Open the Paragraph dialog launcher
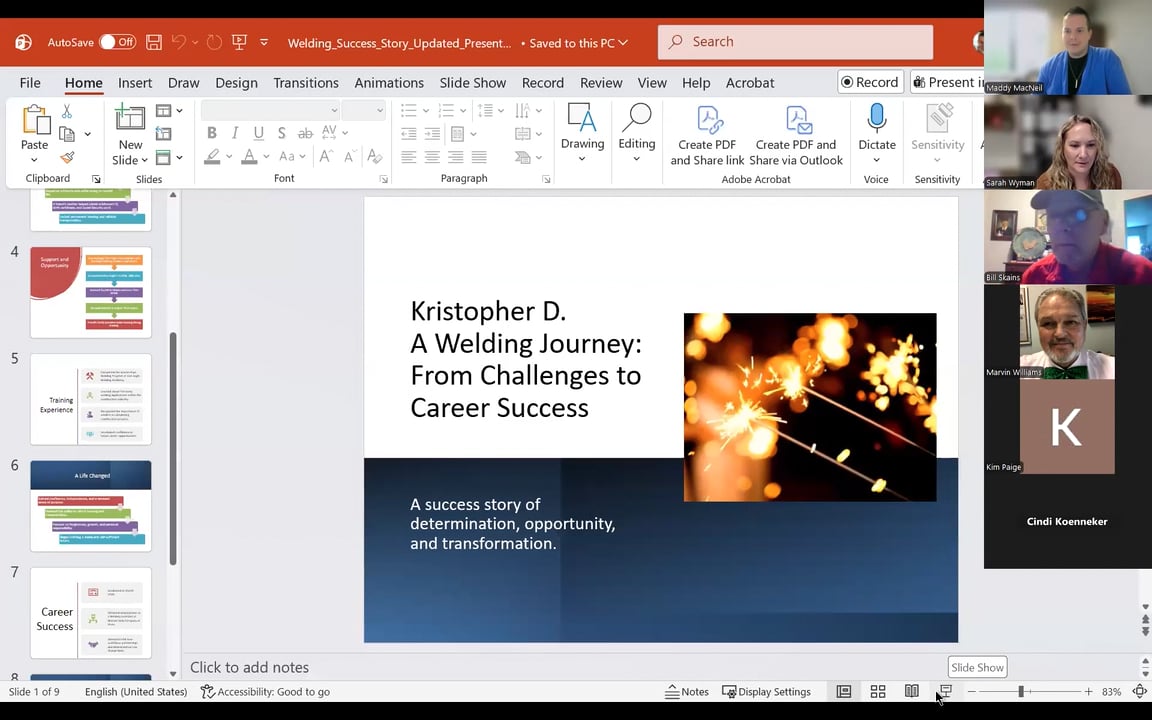The height and width of the screenshot is (720, 1152). [546, 179]
